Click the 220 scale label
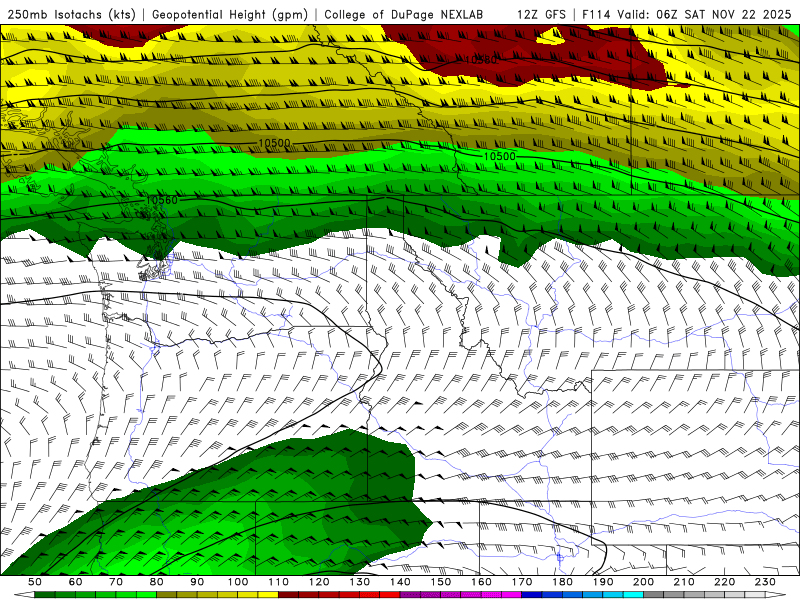The width and height of the screenshot is (800, 600). coord(724,582)
